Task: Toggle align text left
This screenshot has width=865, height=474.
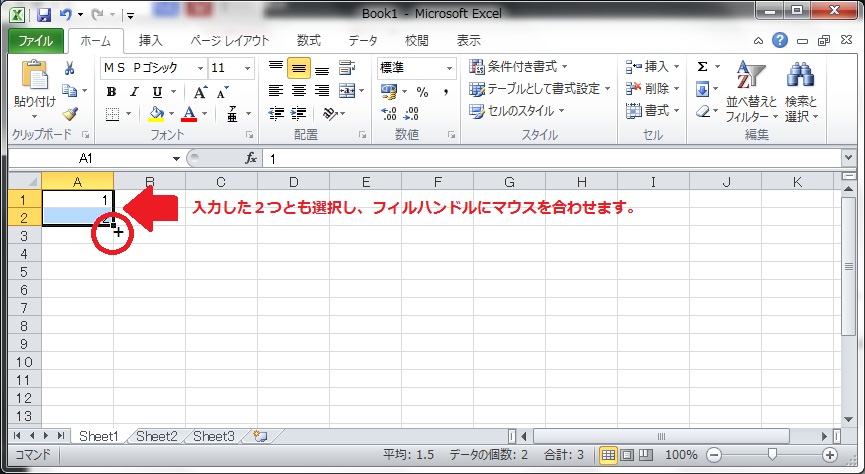Action: point(276,90)
